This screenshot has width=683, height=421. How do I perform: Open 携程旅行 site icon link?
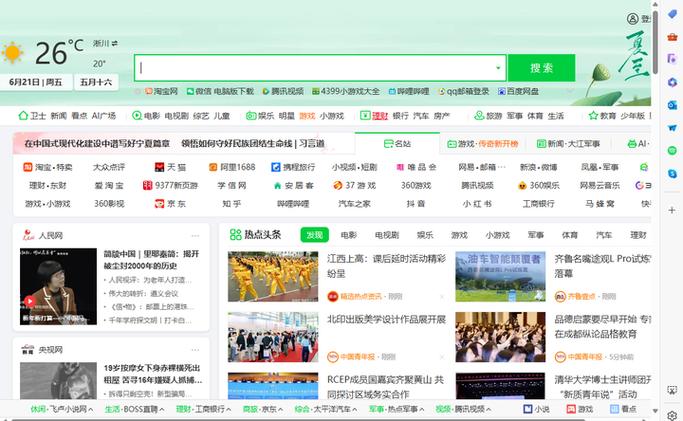275,167
